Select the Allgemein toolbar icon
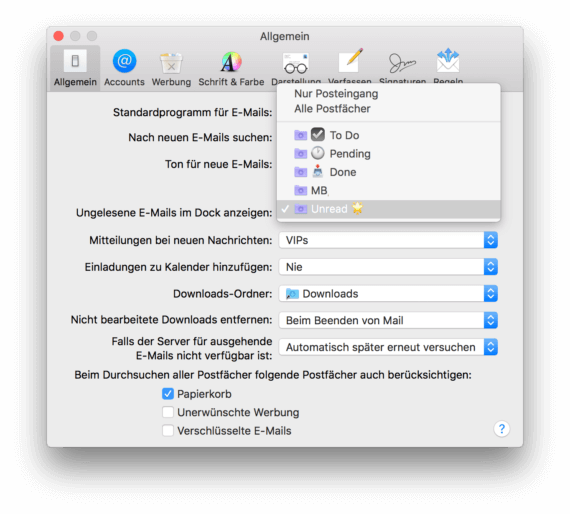This screenshot has width=570, height=514. [75, 68]
